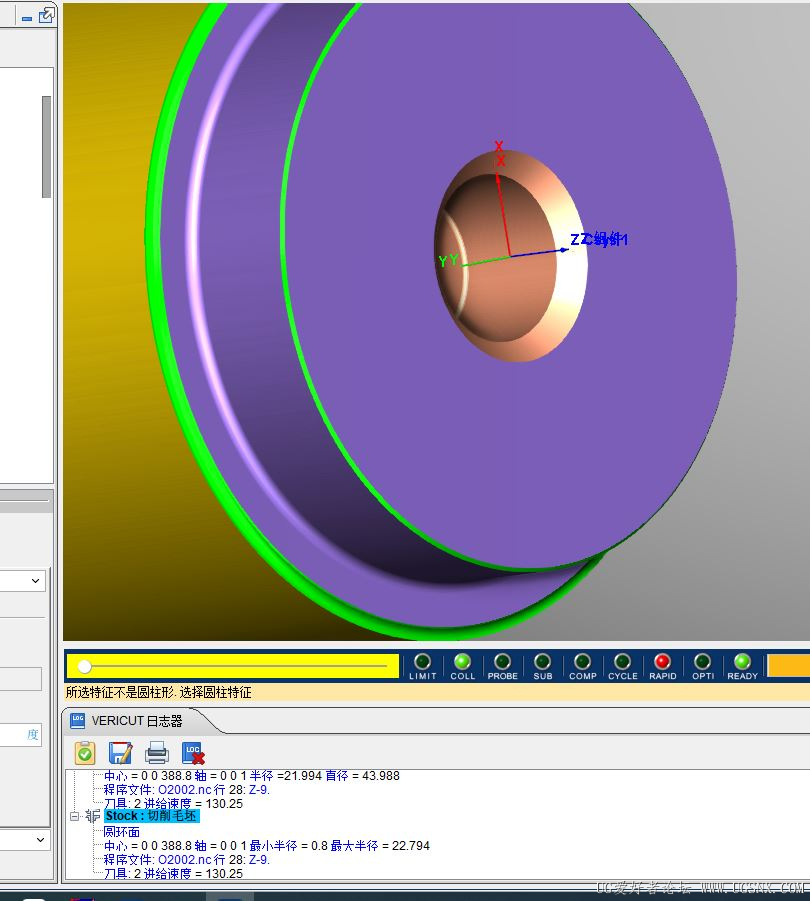Select first 刀具: 2 进给速度 = 130.25 line
Viewport: 810px width, 901px height.
(x=173, y=803)
